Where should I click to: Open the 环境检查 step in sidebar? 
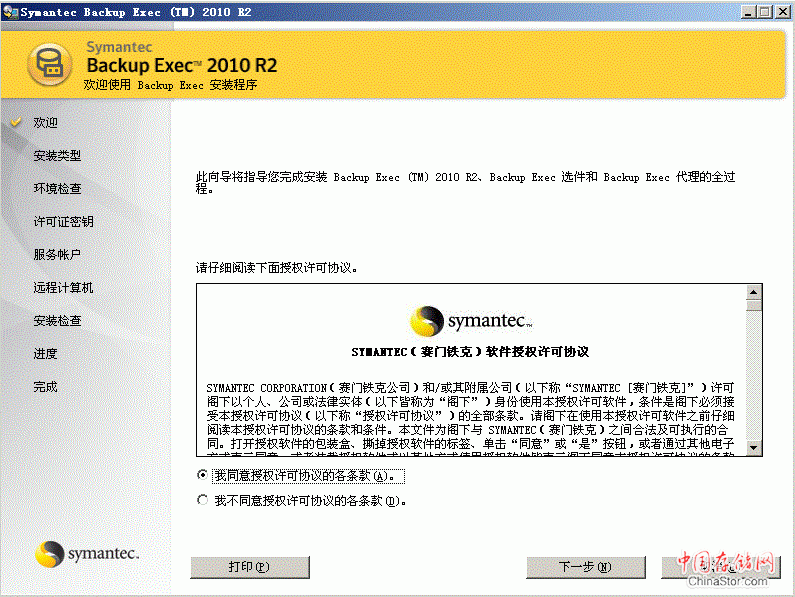point(57,188)
